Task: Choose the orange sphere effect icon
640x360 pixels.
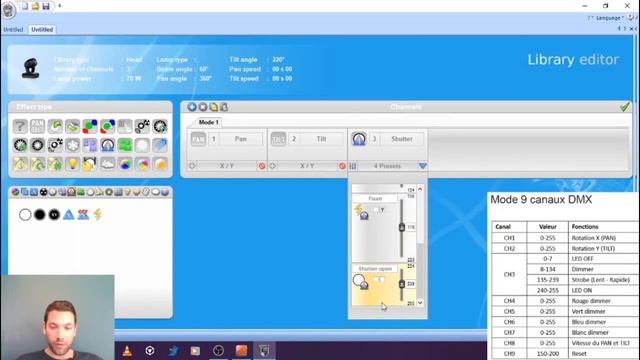Action: (160, 164)
